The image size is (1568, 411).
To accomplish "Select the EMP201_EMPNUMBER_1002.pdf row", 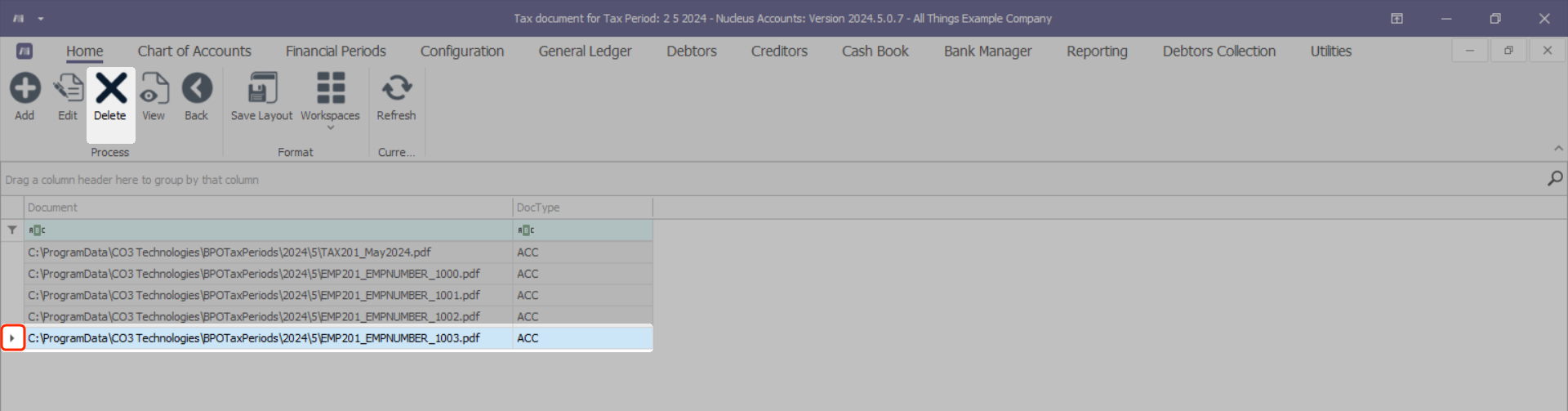I will [x=338, y=316].
